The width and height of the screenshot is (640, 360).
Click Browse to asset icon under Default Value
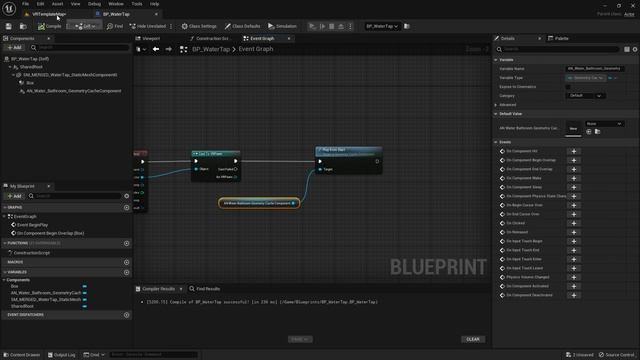(597, 132)
